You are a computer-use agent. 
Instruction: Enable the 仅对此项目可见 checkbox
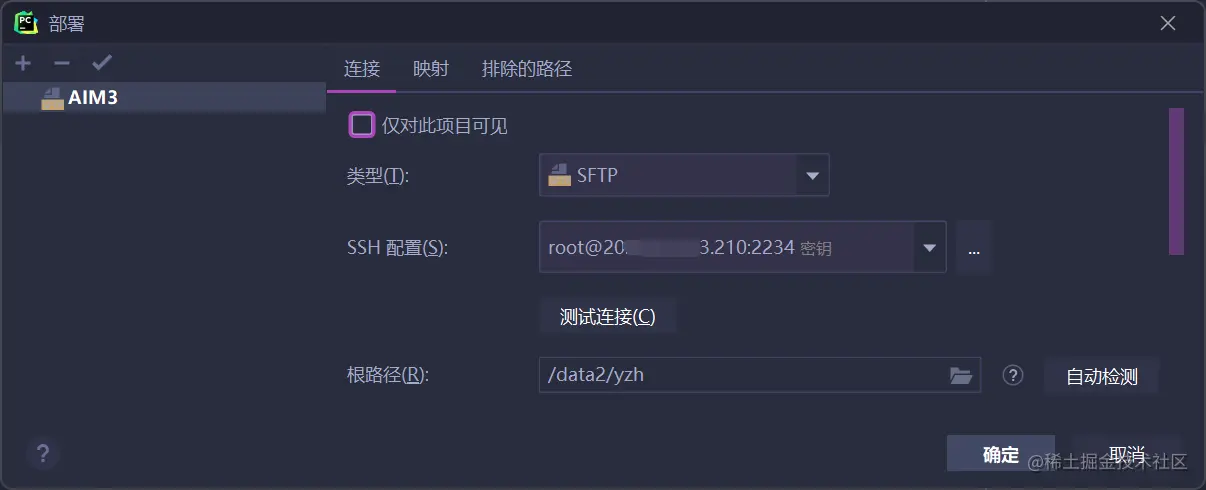[x=361, y=125]
